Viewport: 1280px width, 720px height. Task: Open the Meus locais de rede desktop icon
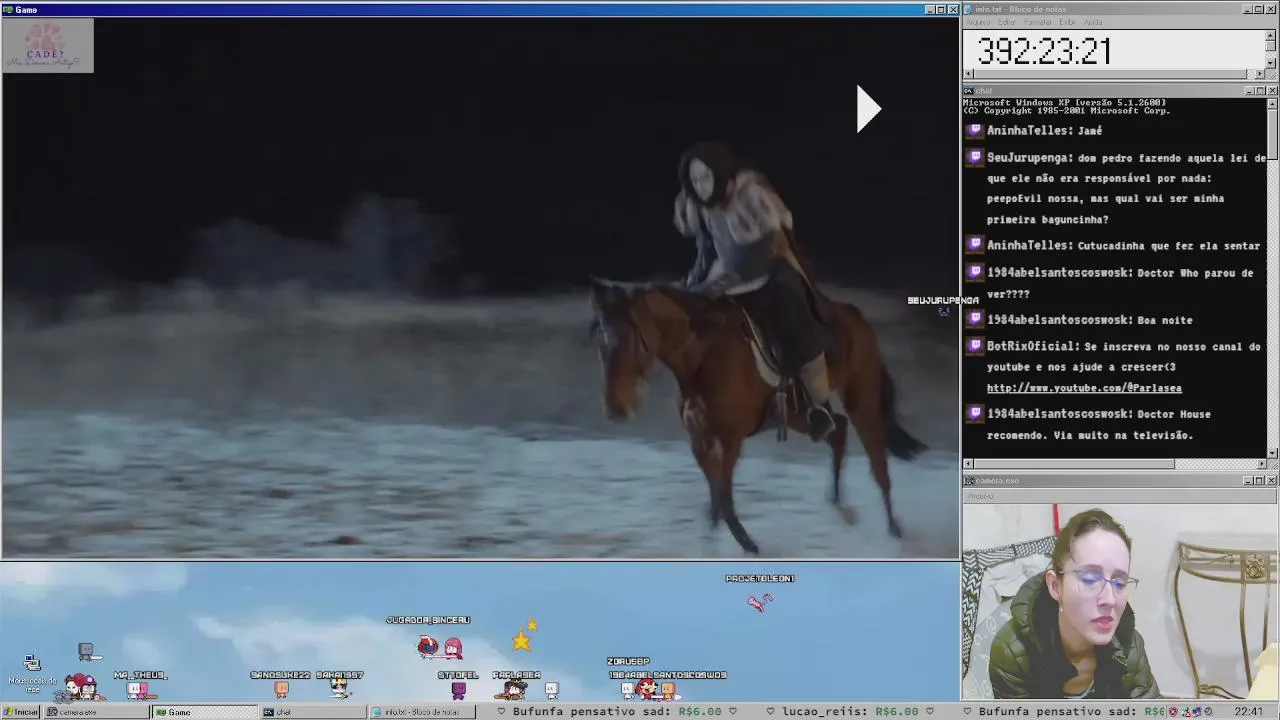coord(32,671)
